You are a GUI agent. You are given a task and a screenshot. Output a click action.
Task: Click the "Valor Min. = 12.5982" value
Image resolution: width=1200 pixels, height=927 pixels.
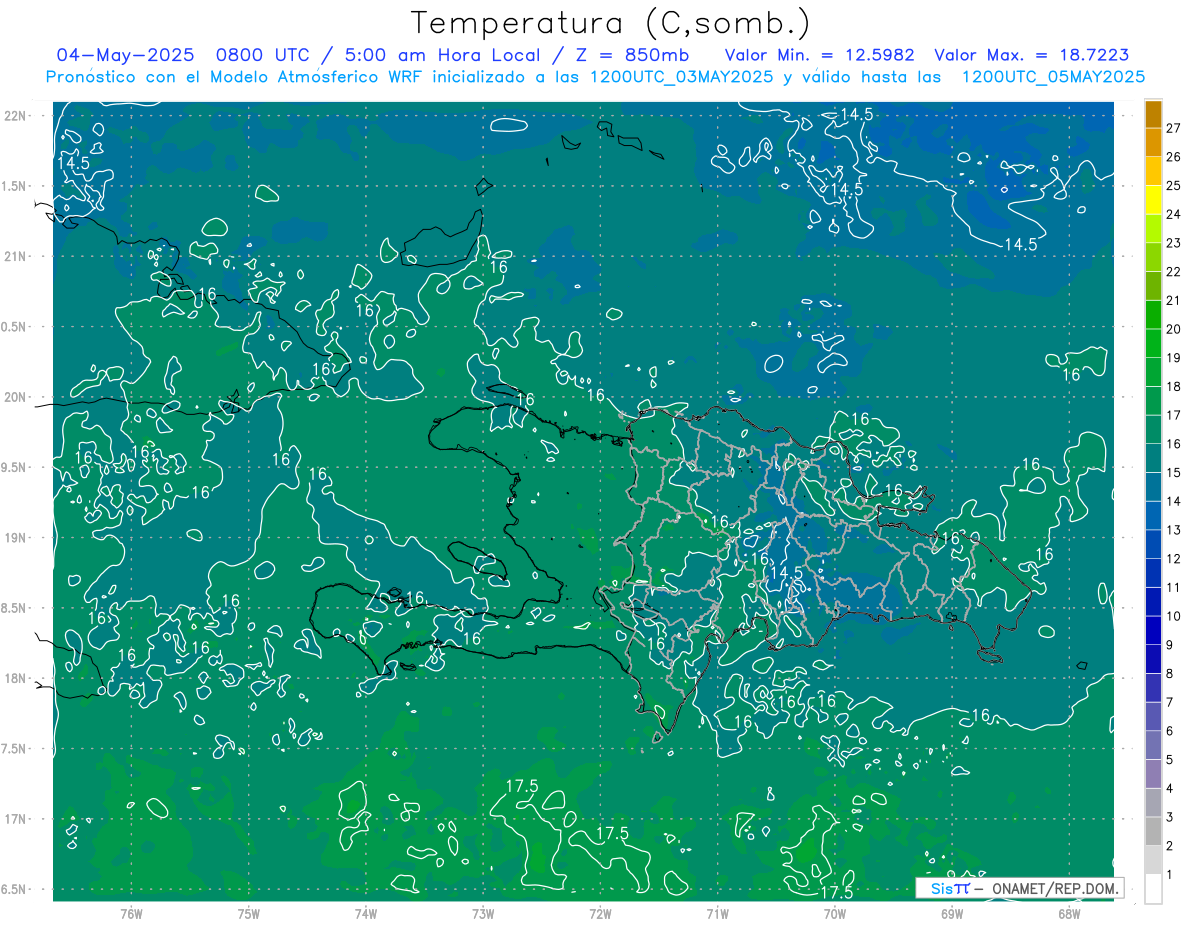click(x=820, y=55)
